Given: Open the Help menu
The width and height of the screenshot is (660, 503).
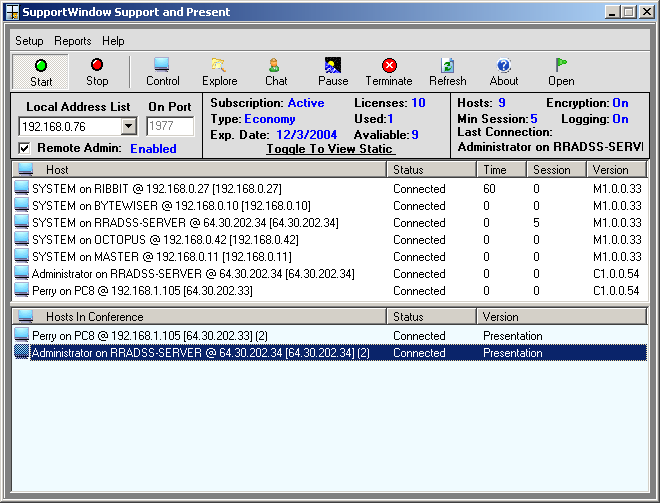Looking at the screenshot, I should (x=113, y=41).
